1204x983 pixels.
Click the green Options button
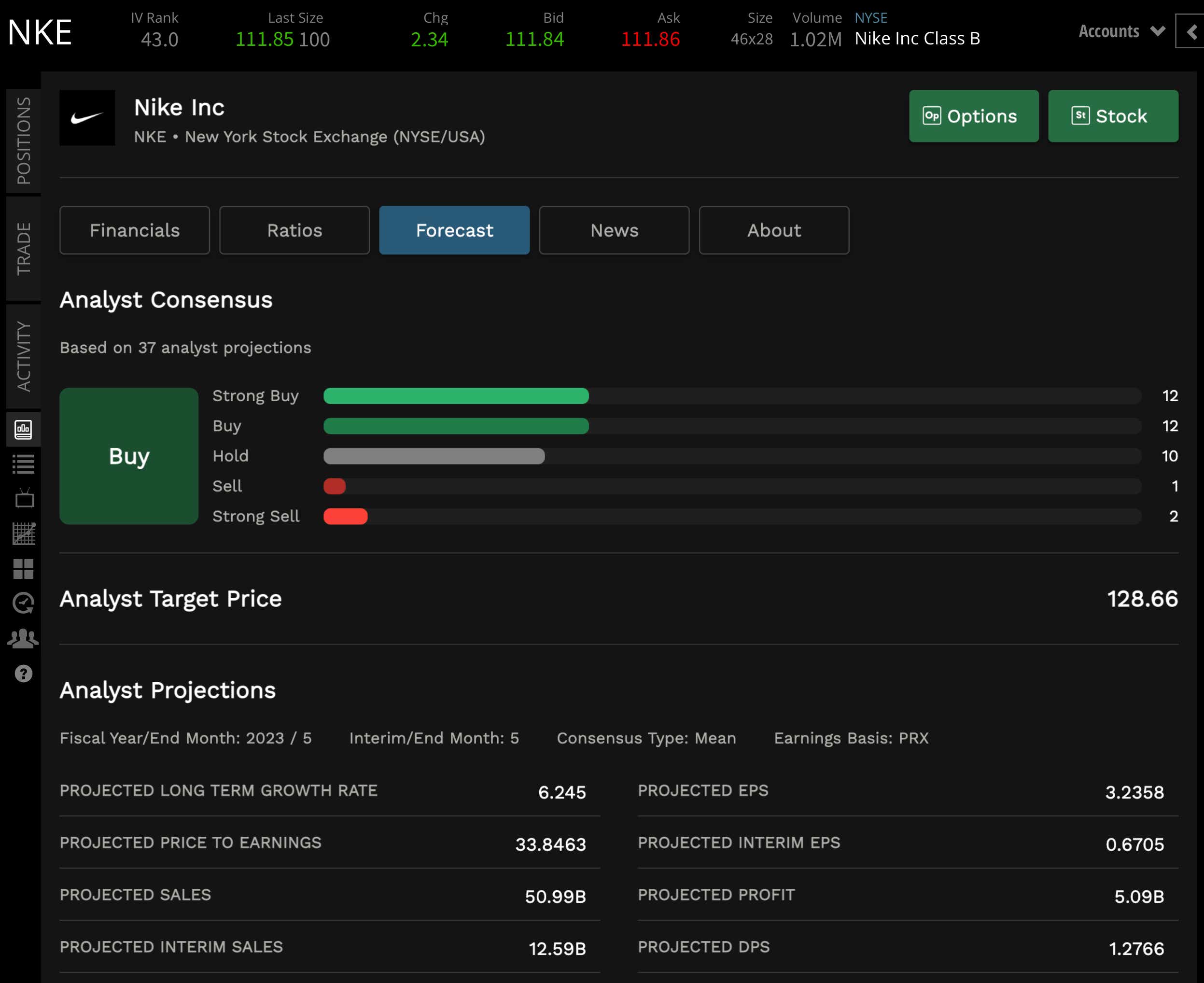click(974, 116)
